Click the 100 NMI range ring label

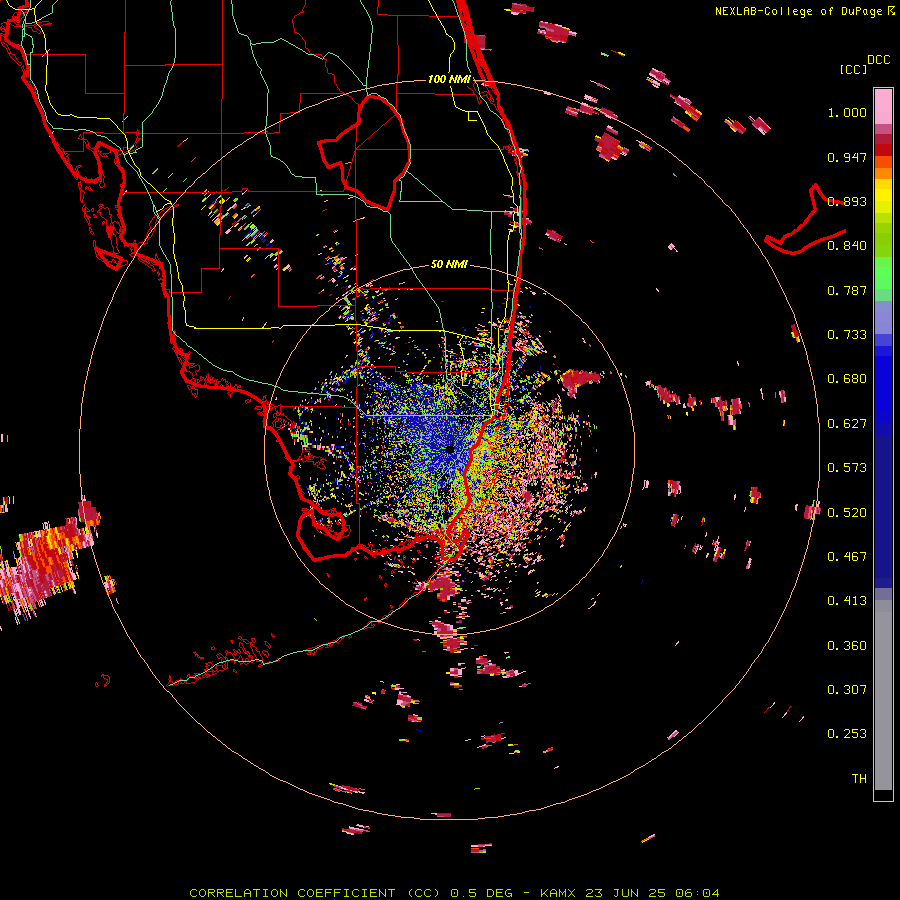point(449,79)
